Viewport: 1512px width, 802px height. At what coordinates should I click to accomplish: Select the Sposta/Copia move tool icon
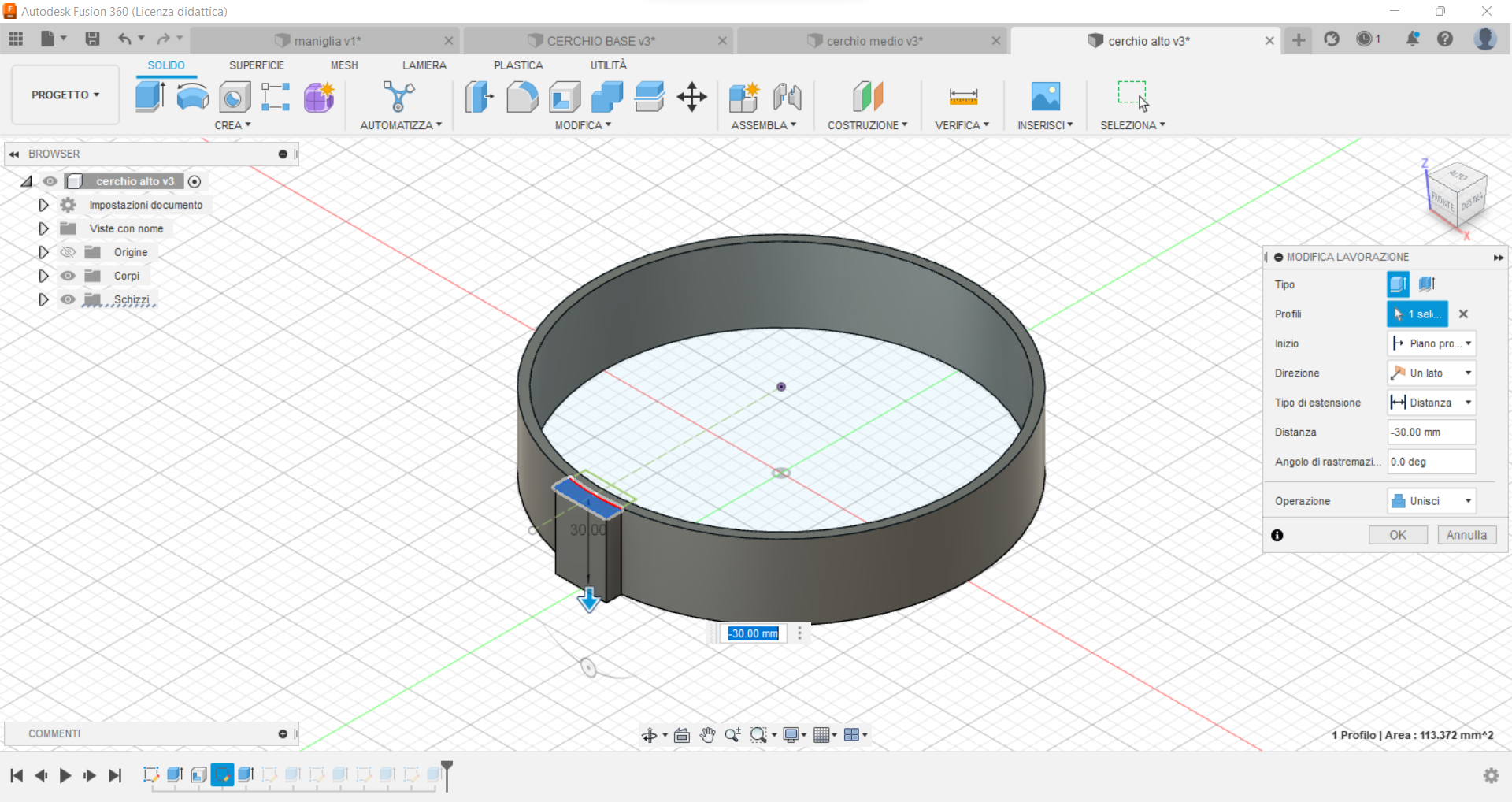691,97
